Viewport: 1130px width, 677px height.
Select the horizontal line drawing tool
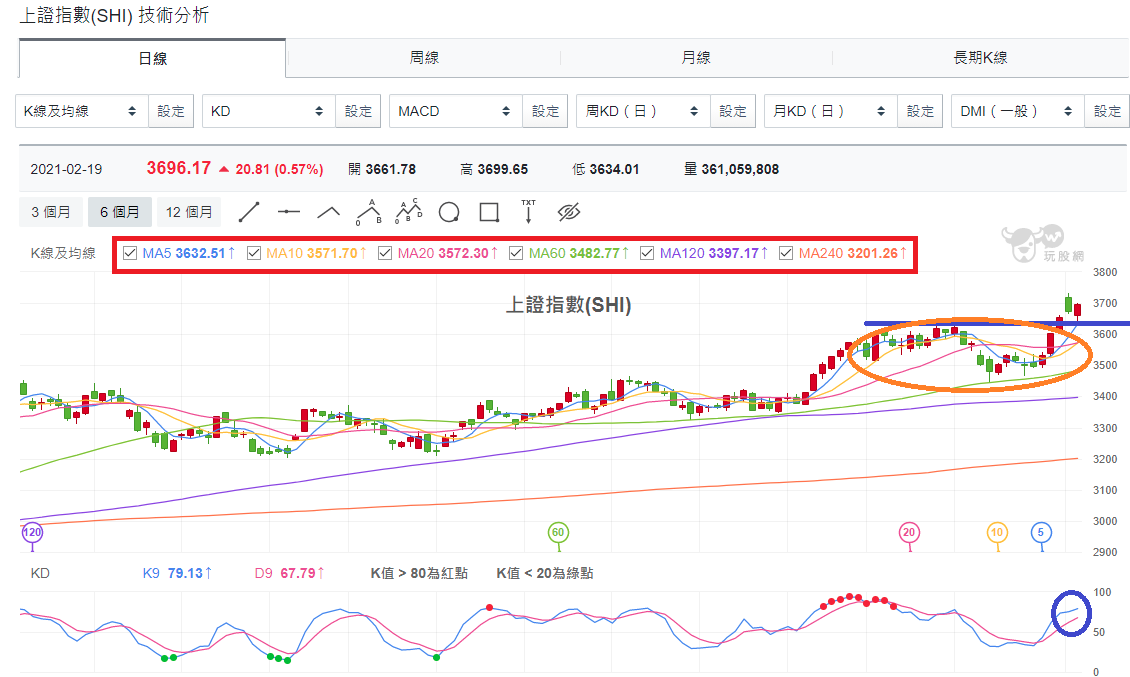(288, 212)
